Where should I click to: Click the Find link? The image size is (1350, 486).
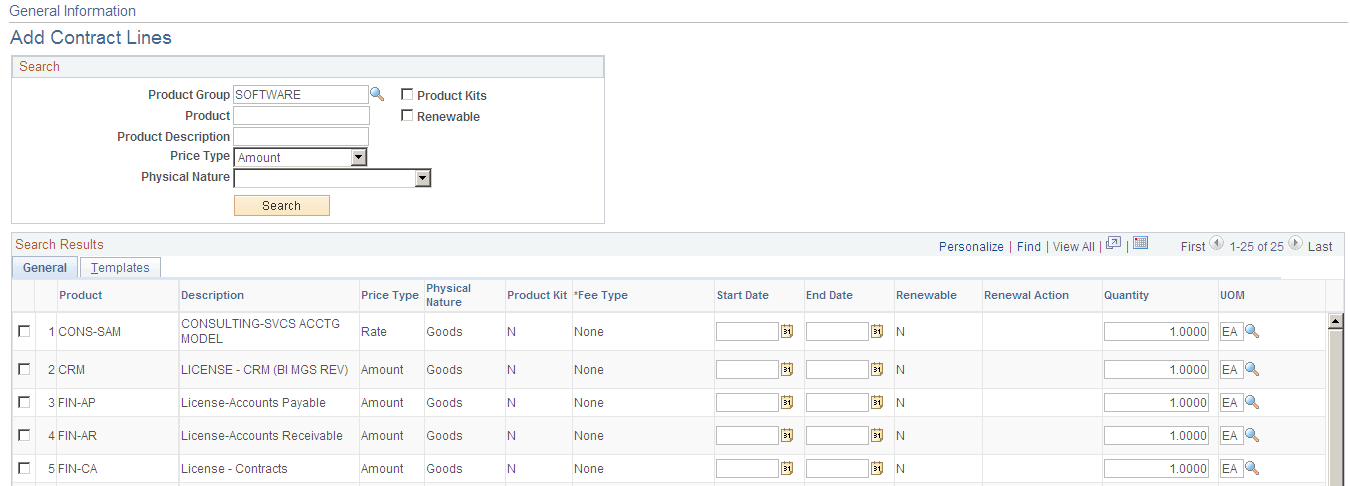click(1029, 246)
